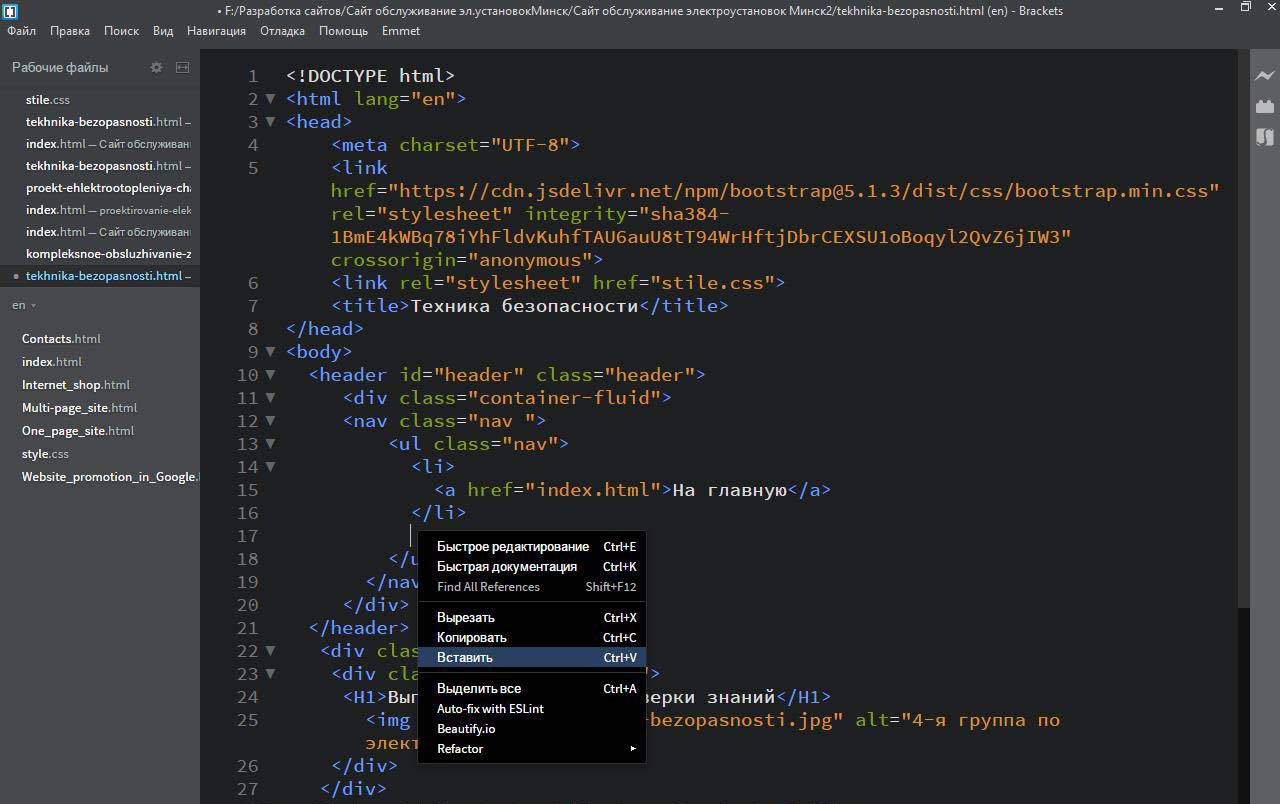Click the Brackets app icon in title bar
Screen dimensions: 1280x804
tap(9, 10)
